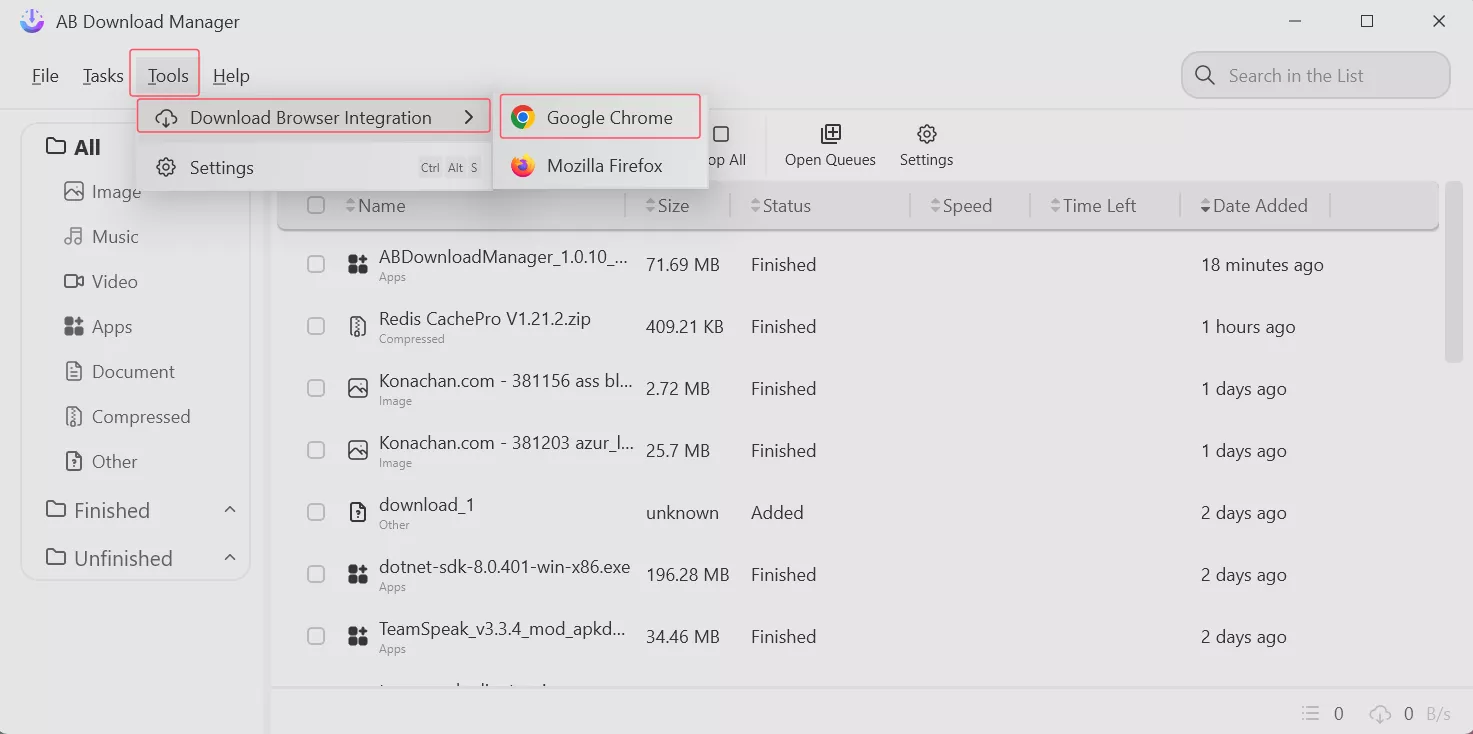The image size is (1473, 734).
Task: Click the Compressed category zip icon
Action: coord(73,417)
